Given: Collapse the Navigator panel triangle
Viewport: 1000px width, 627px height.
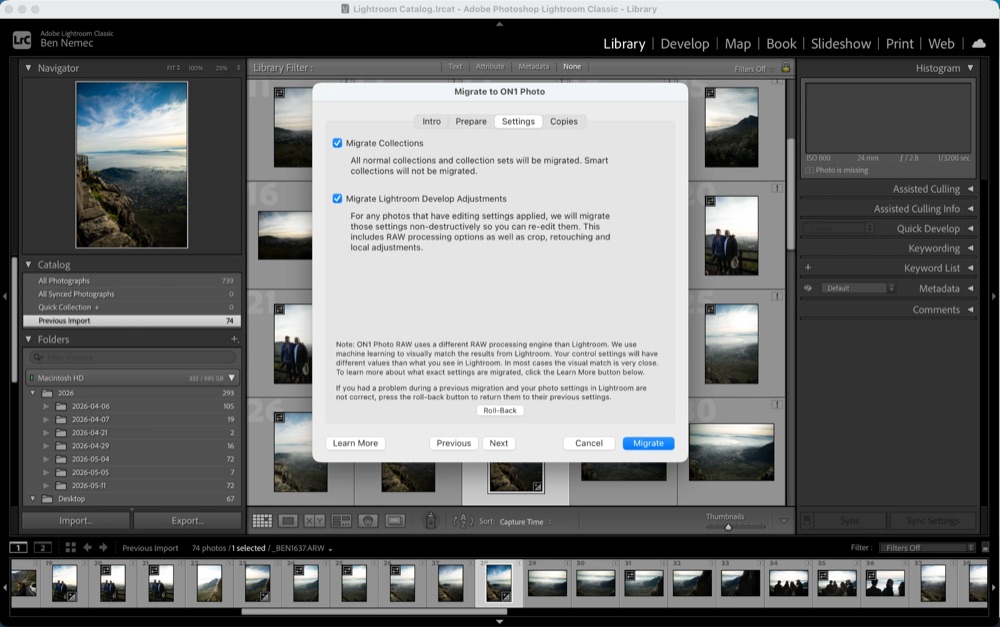Looking at the screenshot, I should click(x=28, y=68).
